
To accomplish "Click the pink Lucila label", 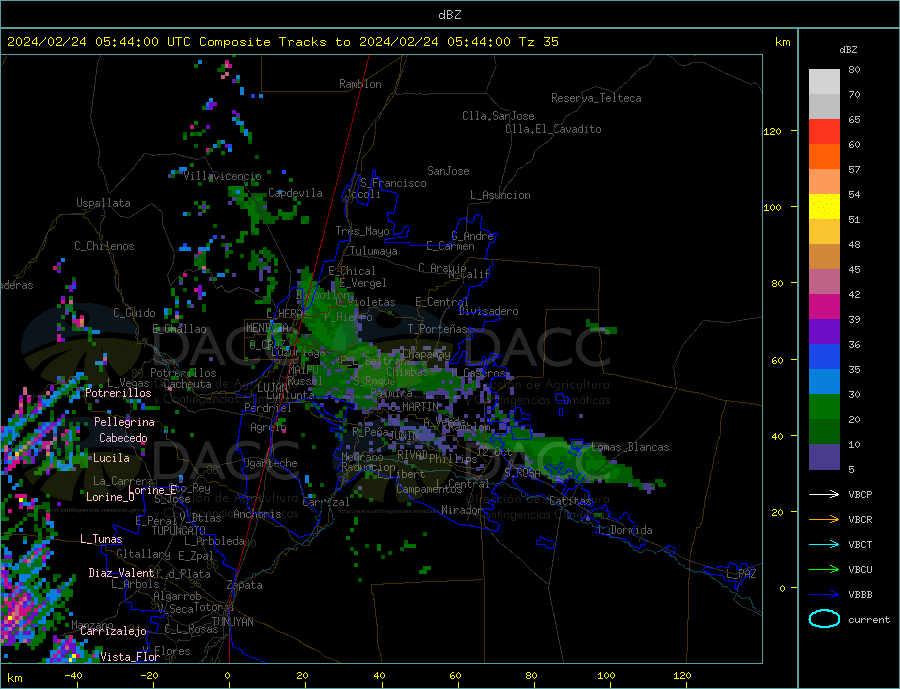I will click(111, 458).
